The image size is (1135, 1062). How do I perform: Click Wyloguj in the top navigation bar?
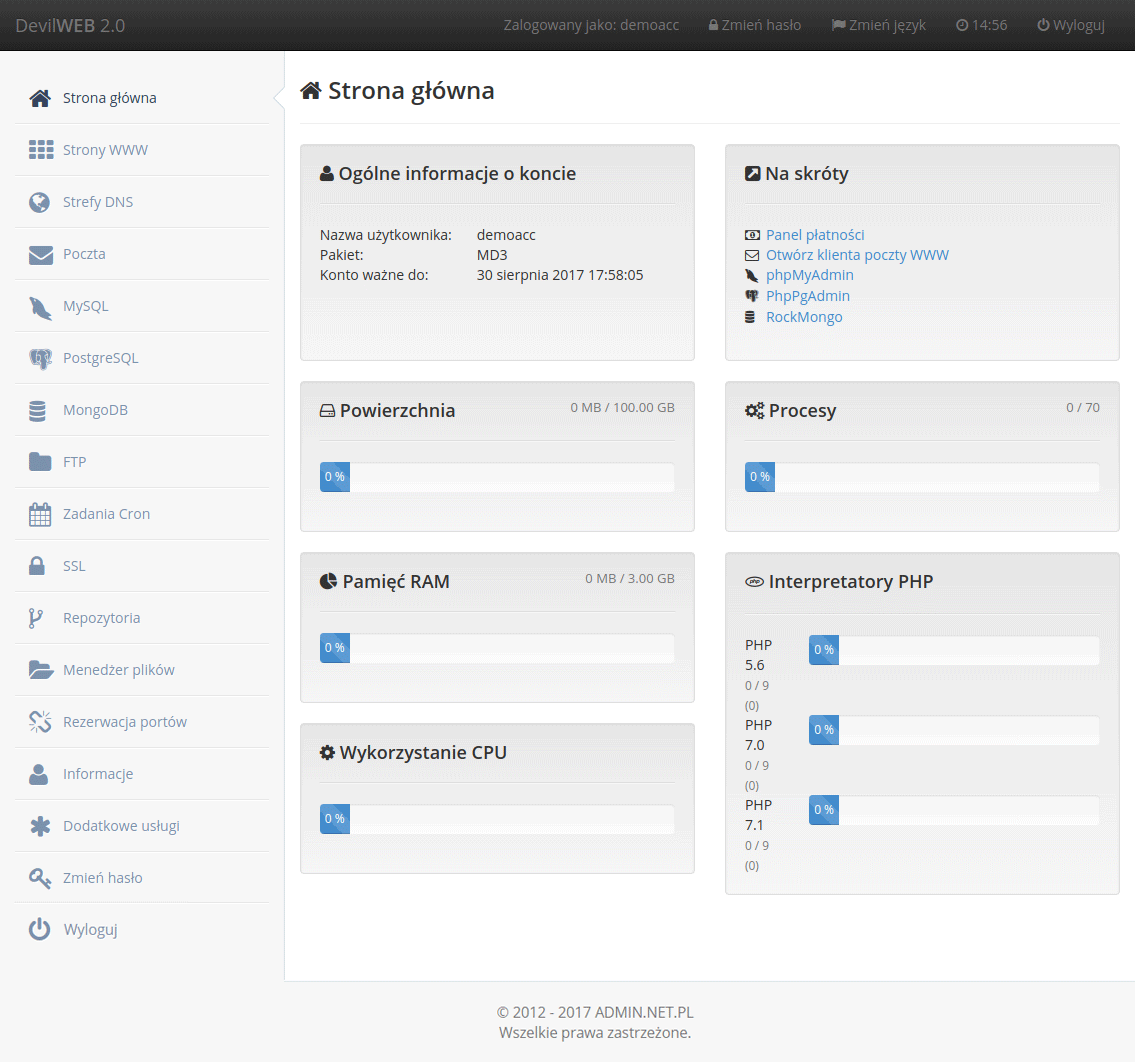click(1070, 25)
